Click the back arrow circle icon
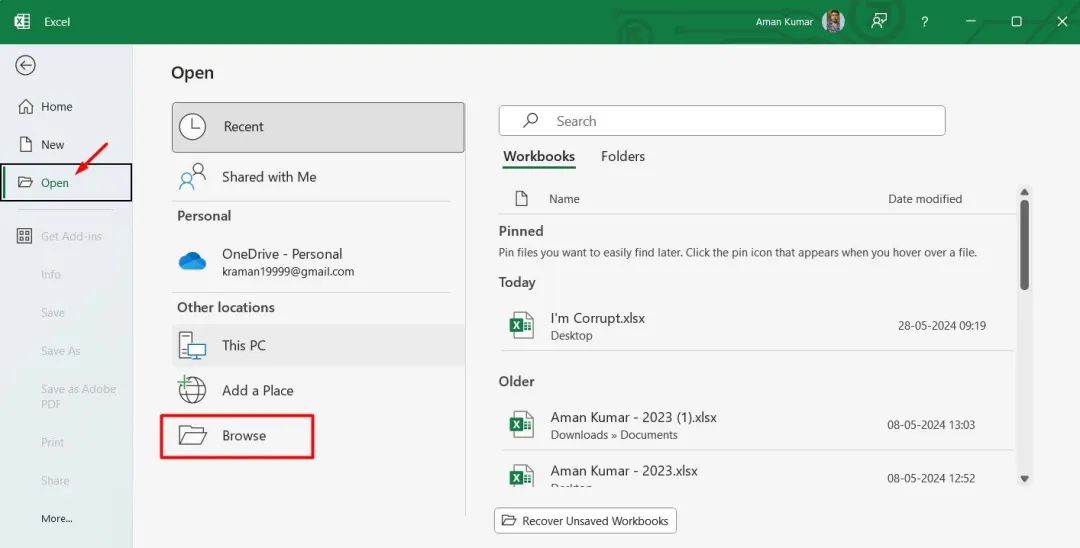1080x548 pixels. tap(25, 65)
